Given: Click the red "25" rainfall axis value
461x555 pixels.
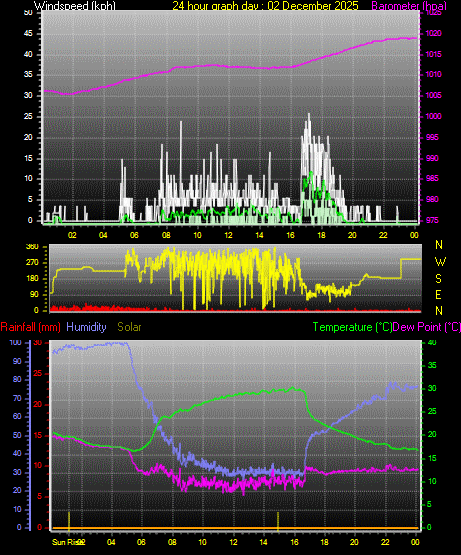Looking at the screenshot, I should click(37, 374).
